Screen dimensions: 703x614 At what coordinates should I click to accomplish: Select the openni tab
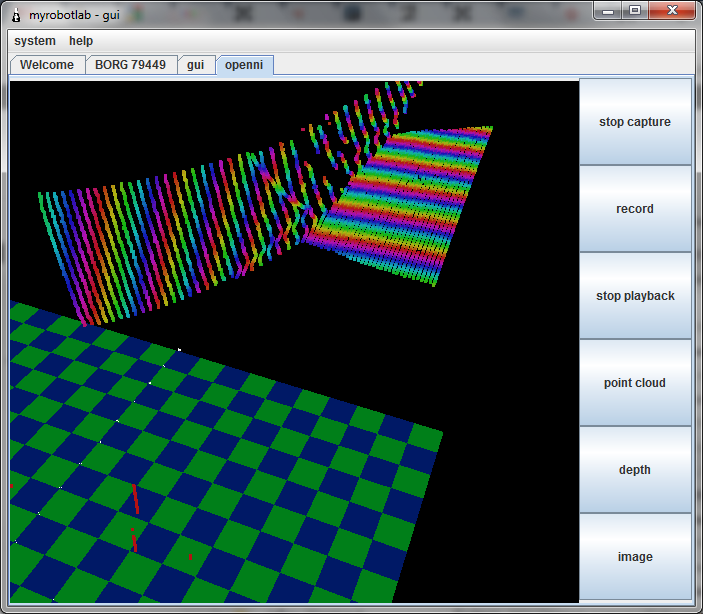(x=245, y=65)
